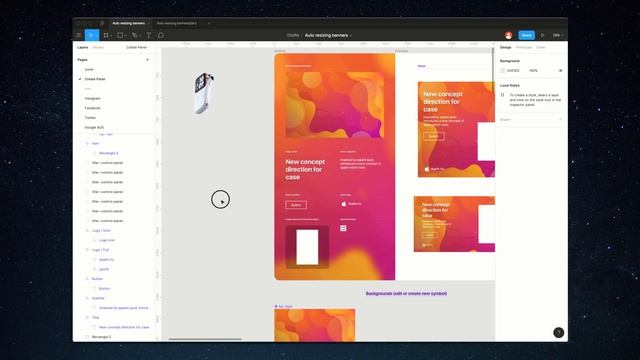
Task: Open the Instagram page
Action: (x=93, y=98)
